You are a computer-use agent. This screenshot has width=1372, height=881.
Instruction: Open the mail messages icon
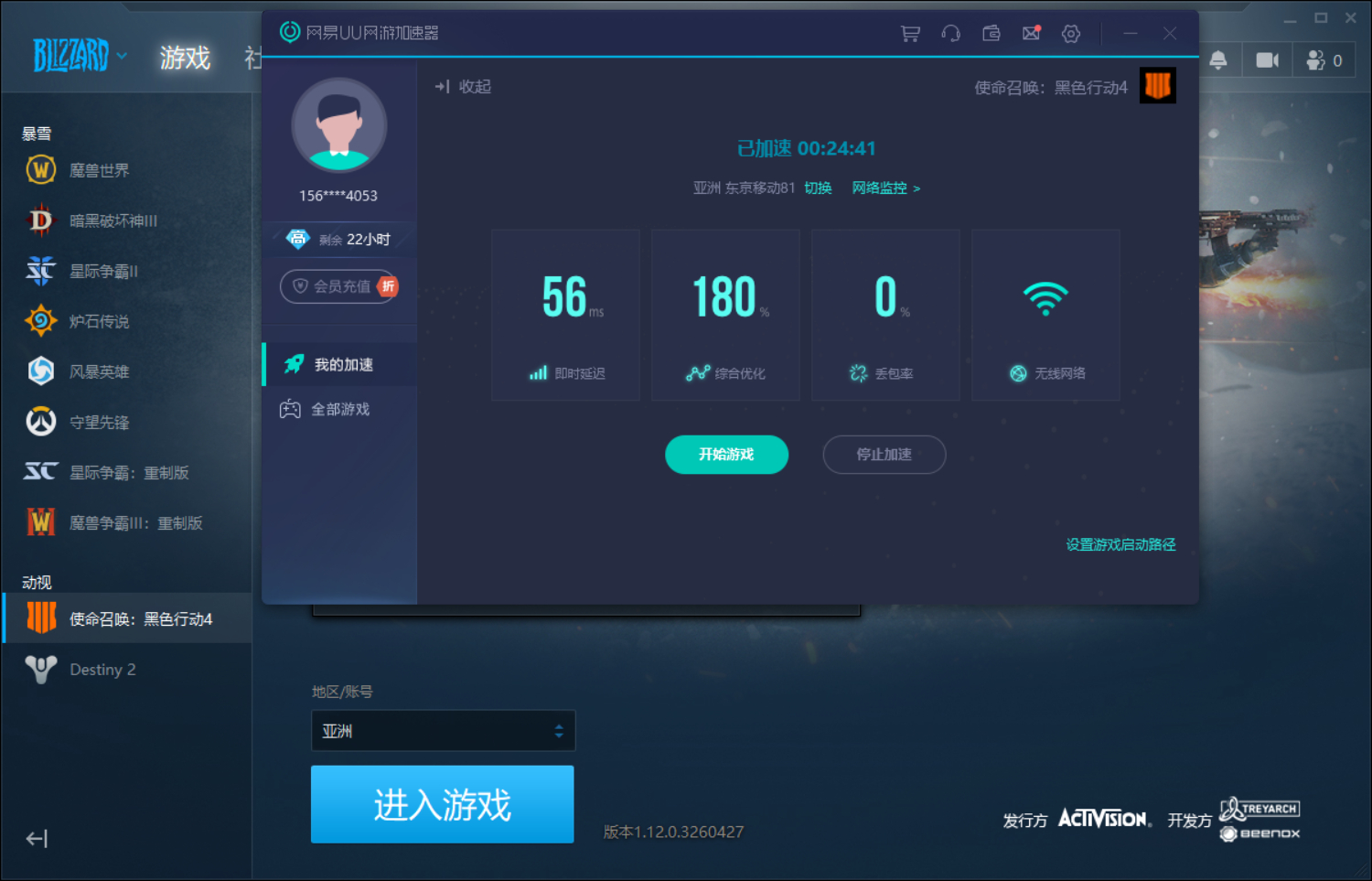(x=1031, y=34)
